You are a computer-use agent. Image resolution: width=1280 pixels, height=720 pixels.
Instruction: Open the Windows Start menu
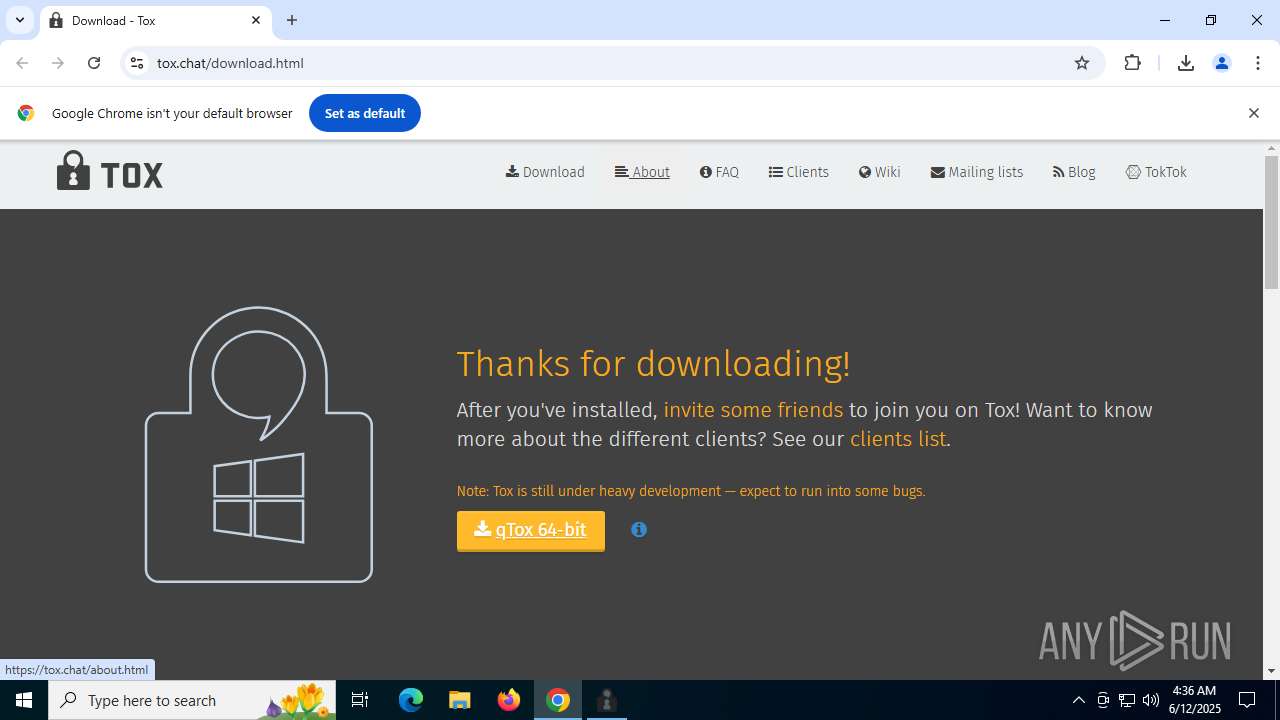(x=24, y=700)
